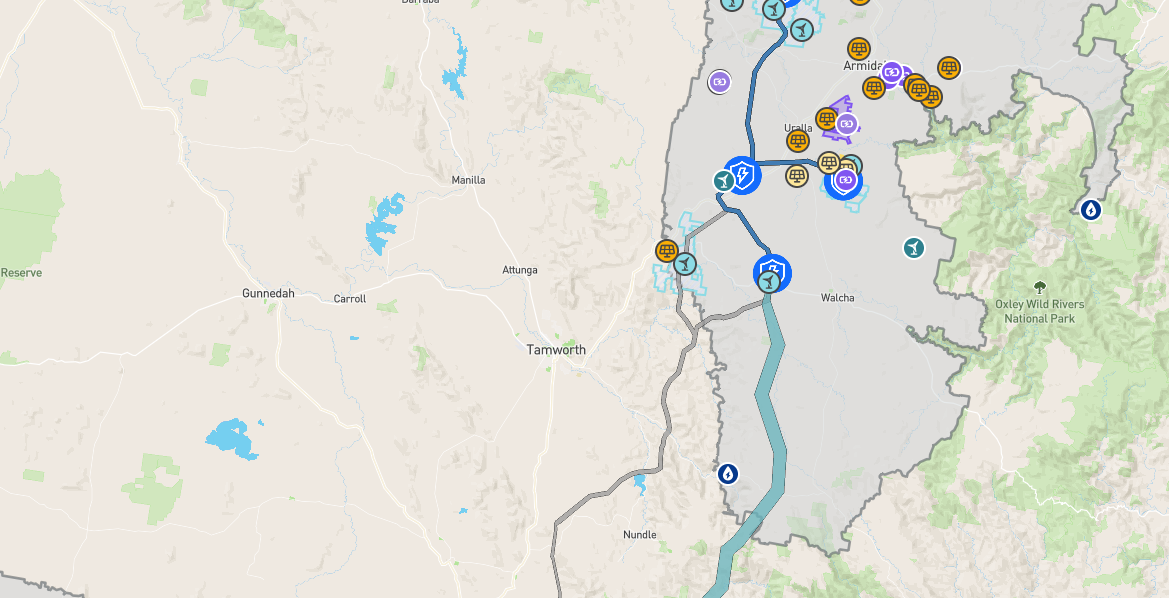Image resolution: width=1169 pixels, height=598 pixels.
Task: Select the water drop marker near Oxley Wild Rivers
Action: (1091, 210)
